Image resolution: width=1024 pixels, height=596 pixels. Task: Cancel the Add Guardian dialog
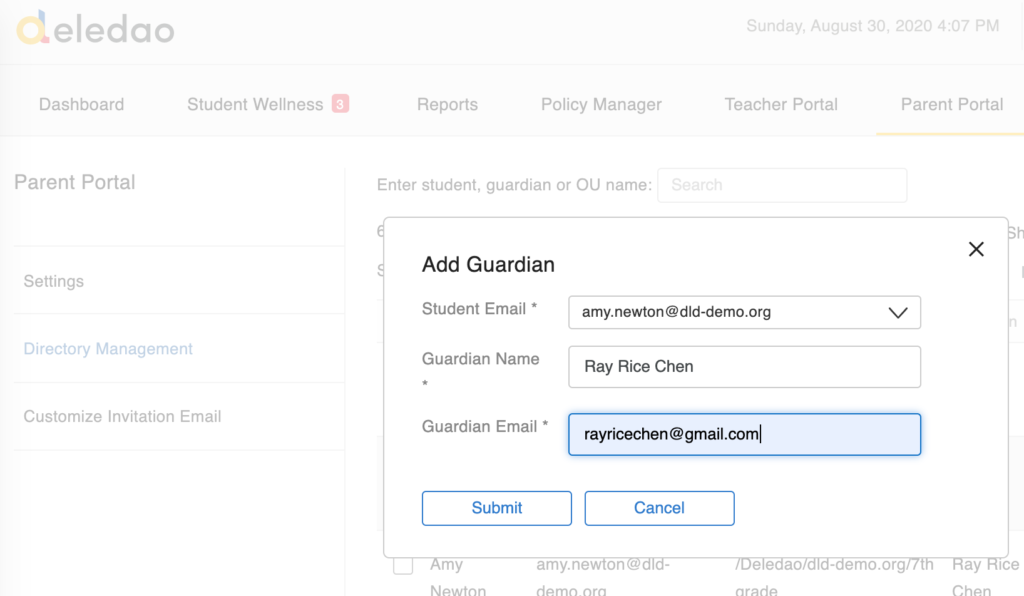point(659,508)
